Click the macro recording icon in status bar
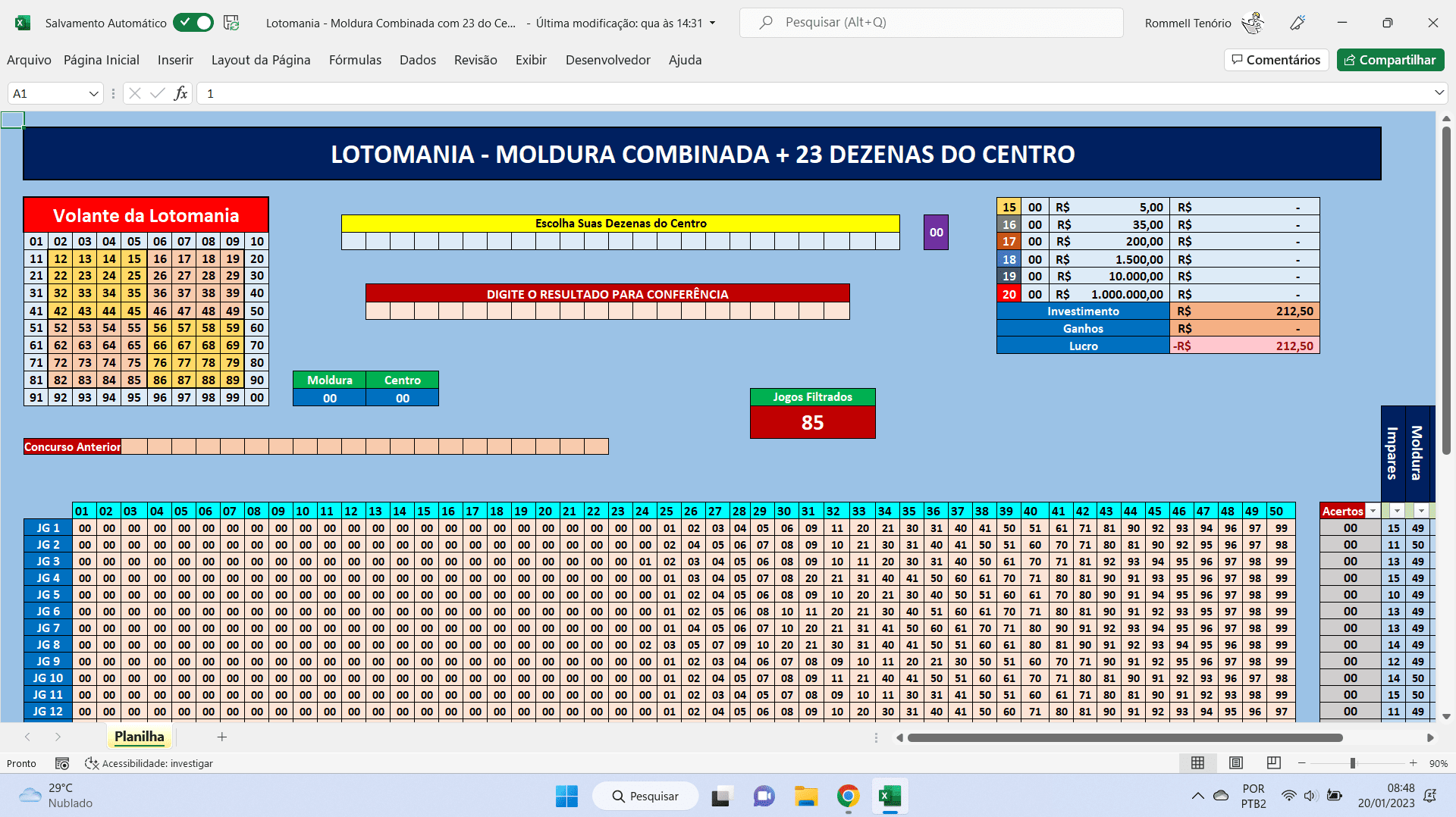The image size is (1456, 817). 62,763
